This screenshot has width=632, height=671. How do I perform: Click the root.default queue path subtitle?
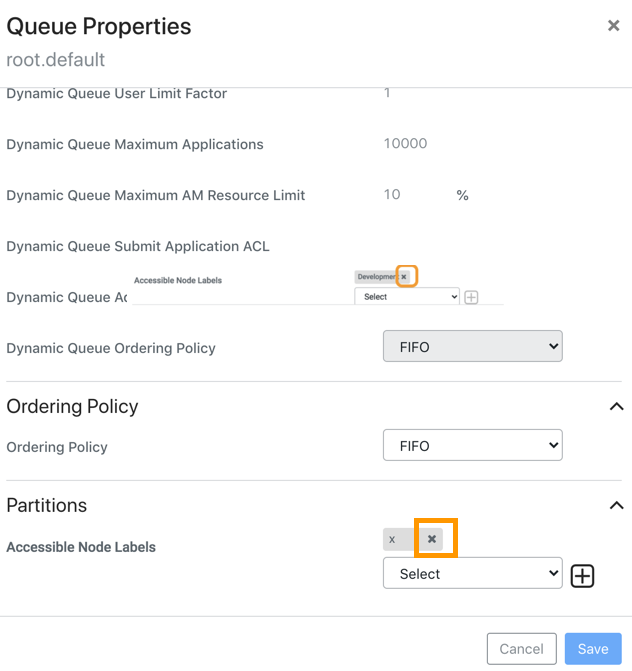[x=56, y=60]
